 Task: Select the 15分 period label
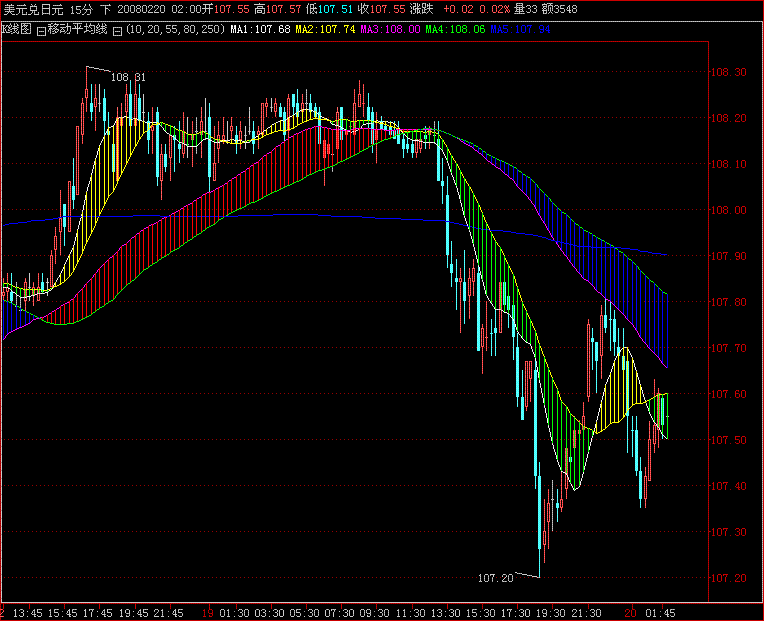81,9
